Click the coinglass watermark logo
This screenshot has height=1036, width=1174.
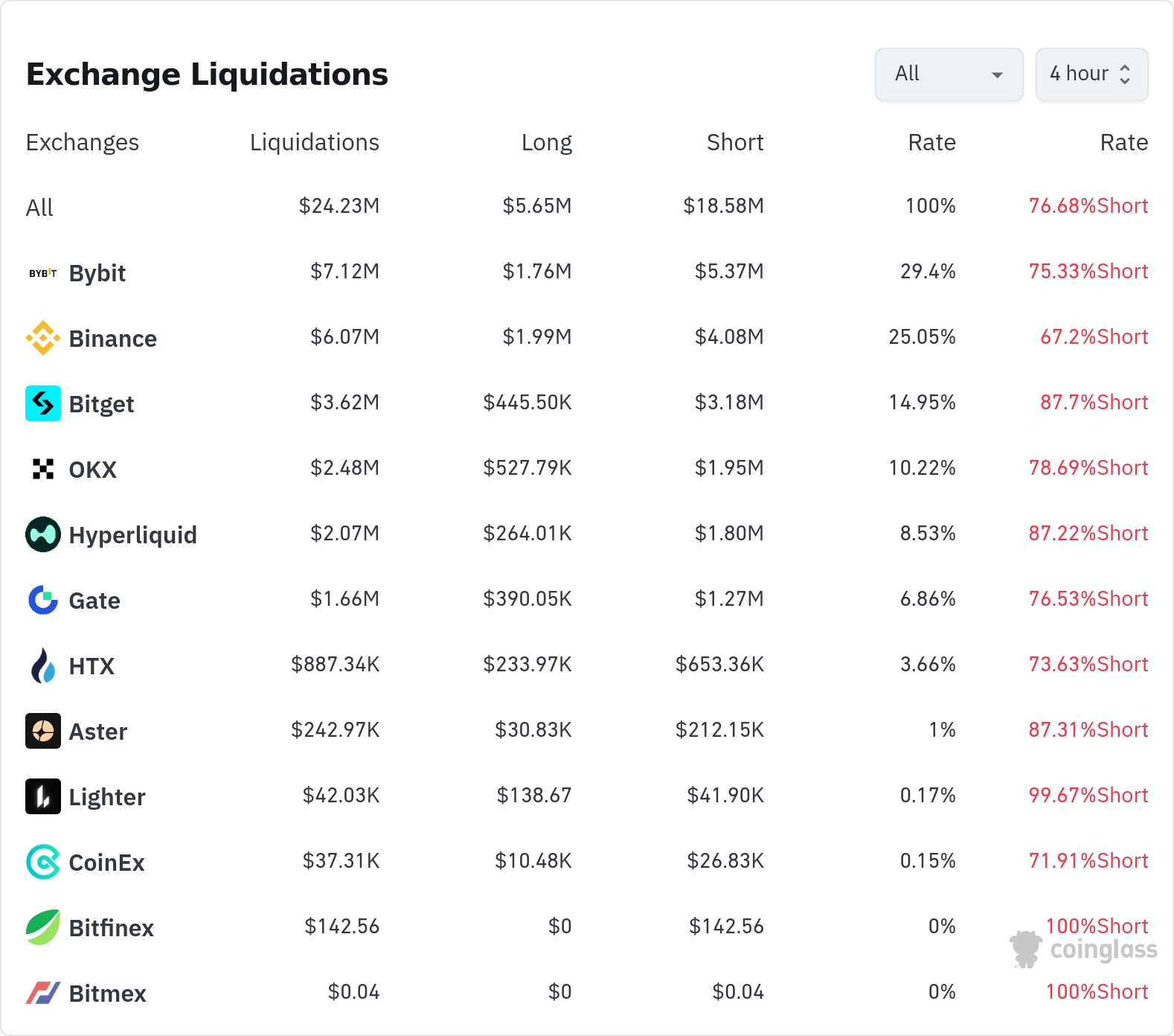click(1084, 950)
